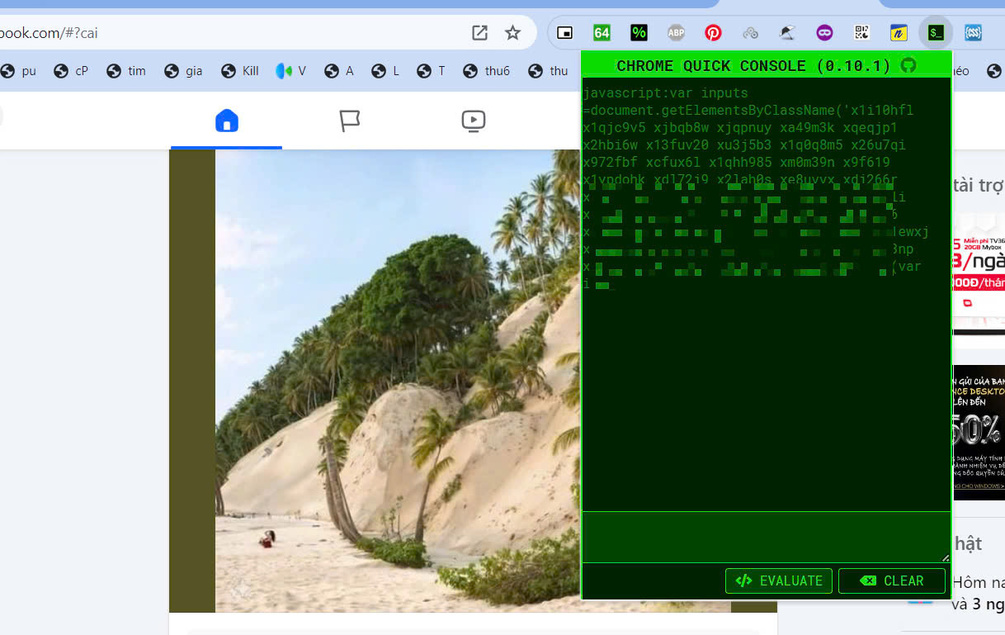Open the 'V' bookmark

(291, 71)
